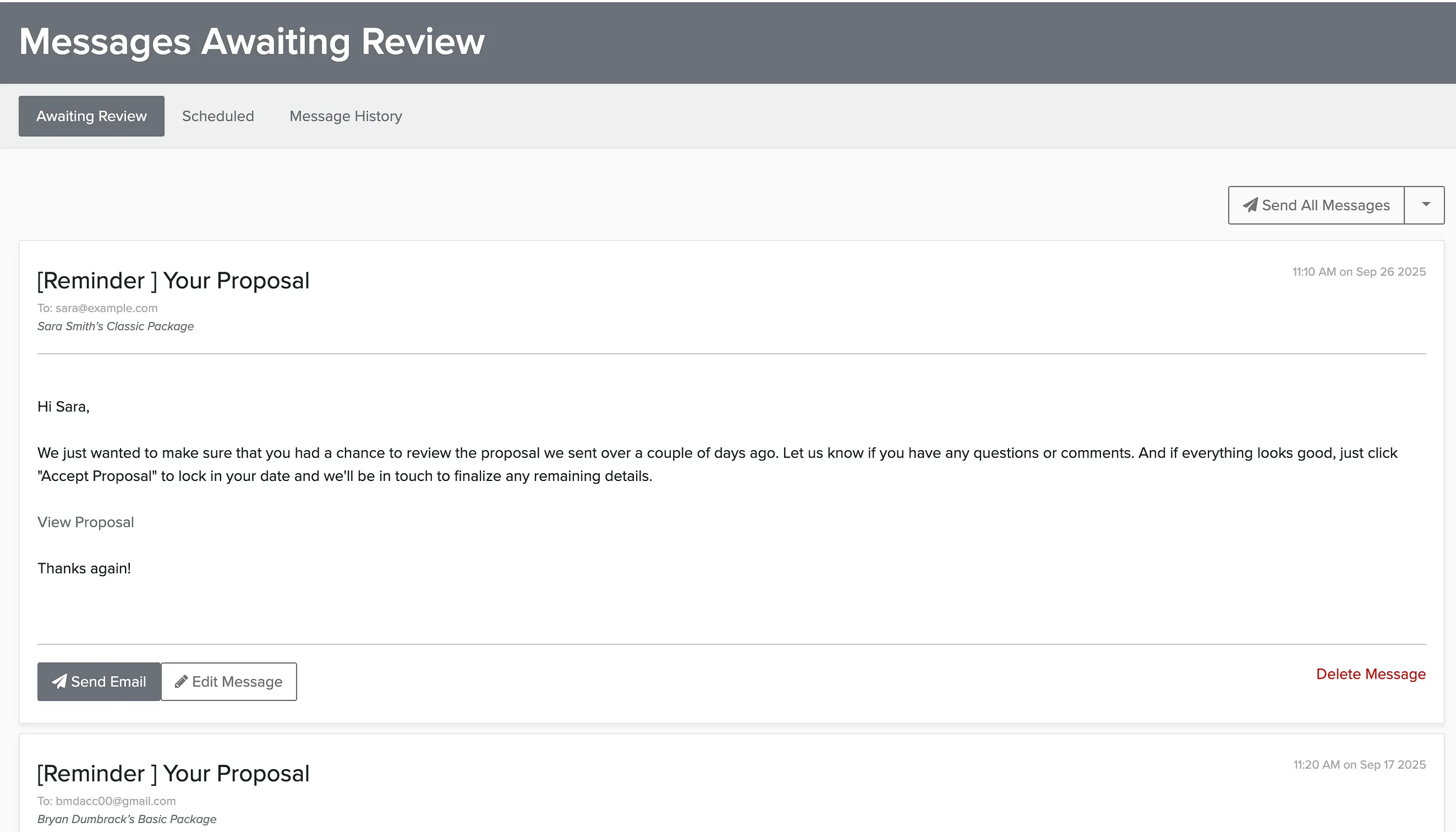The image size is (1456, 832).
Task: Click paper plane icon on Send All Messages
Action: 1250,204
